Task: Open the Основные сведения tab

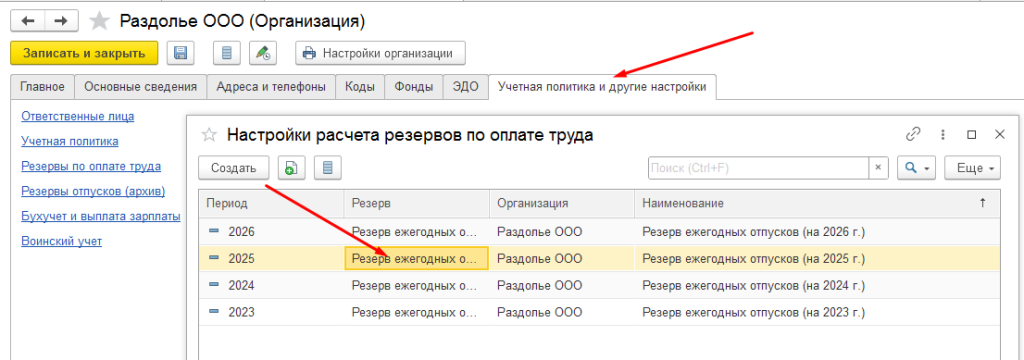Action: (140, 87)
